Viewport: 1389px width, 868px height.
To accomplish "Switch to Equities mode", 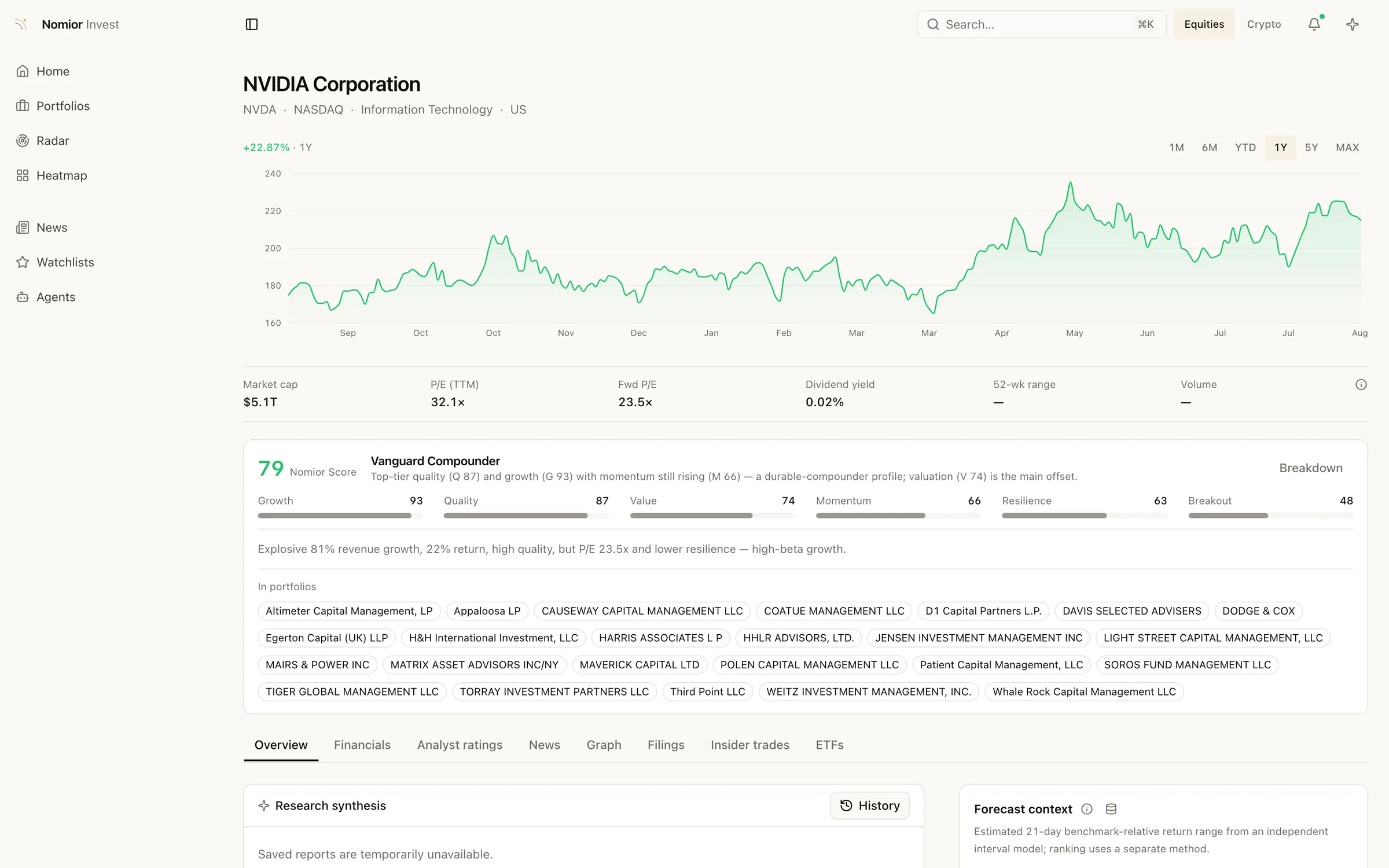I will click(1204, 24).
